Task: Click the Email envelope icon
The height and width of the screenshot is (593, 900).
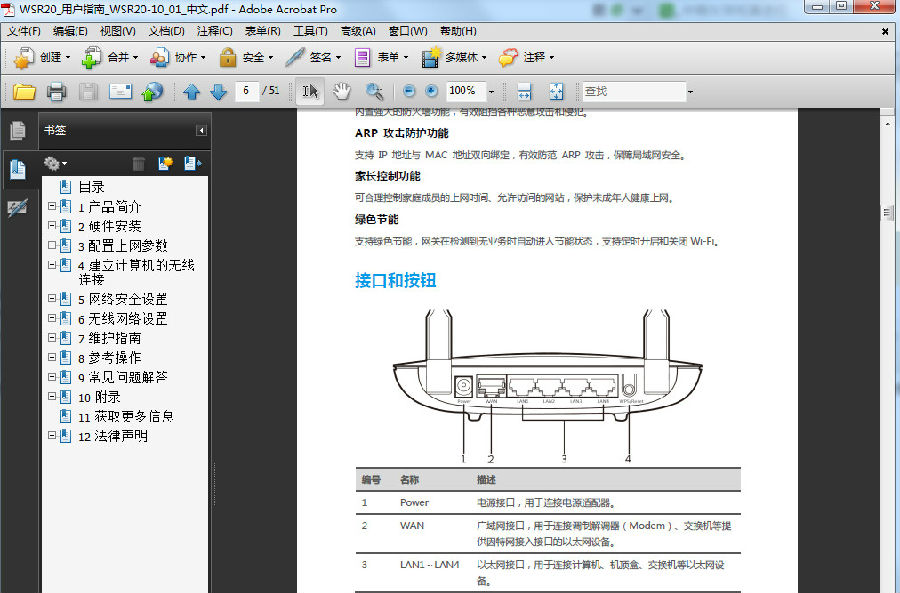Action: tap(121, 91)
